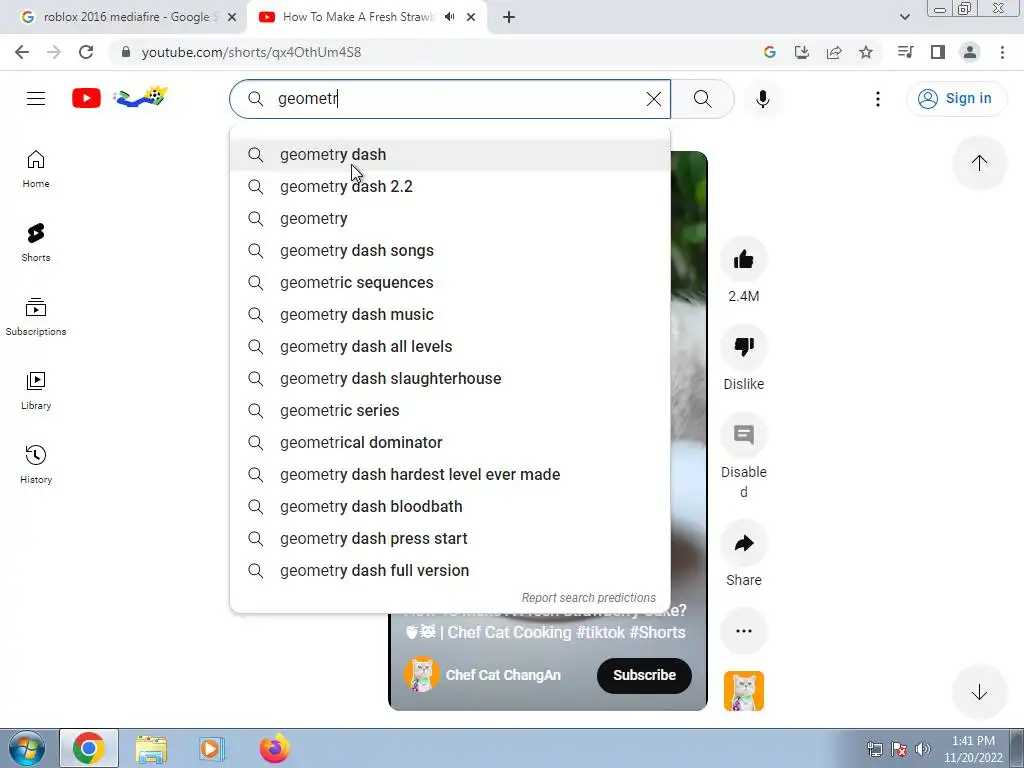This screenshot has width=1024, height=768.
Task: Pick 'geometric sequences' suggestion
Action: pyautogui.click(x=450, y=283)
